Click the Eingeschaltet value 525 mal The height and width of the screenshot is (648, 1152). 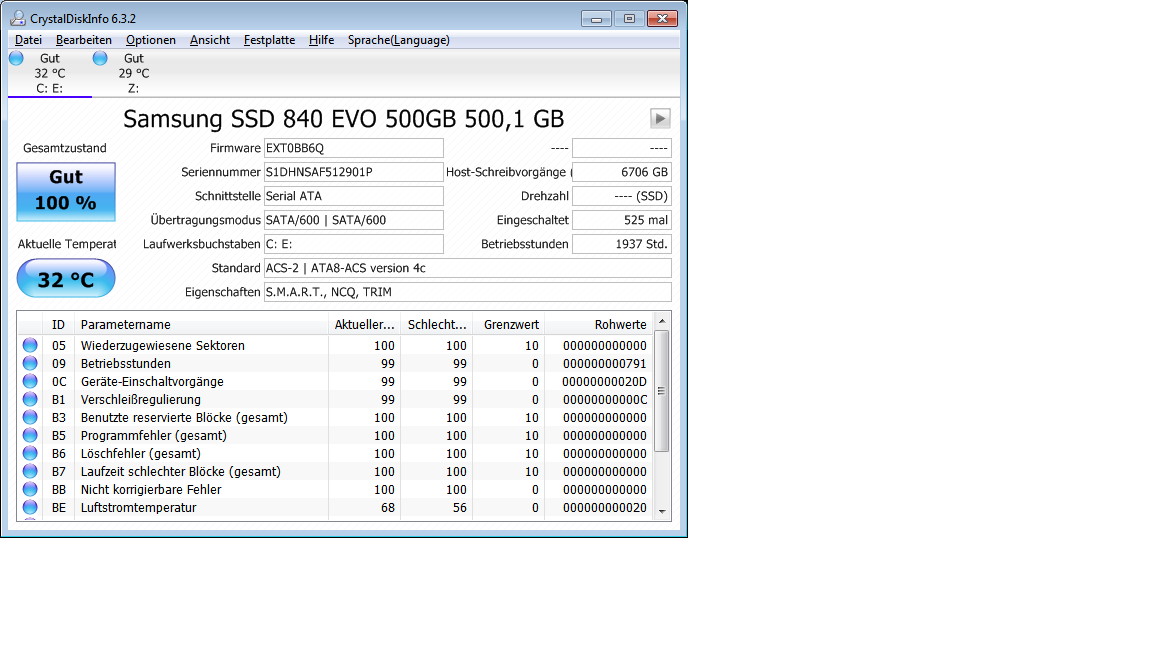[622, 220]
